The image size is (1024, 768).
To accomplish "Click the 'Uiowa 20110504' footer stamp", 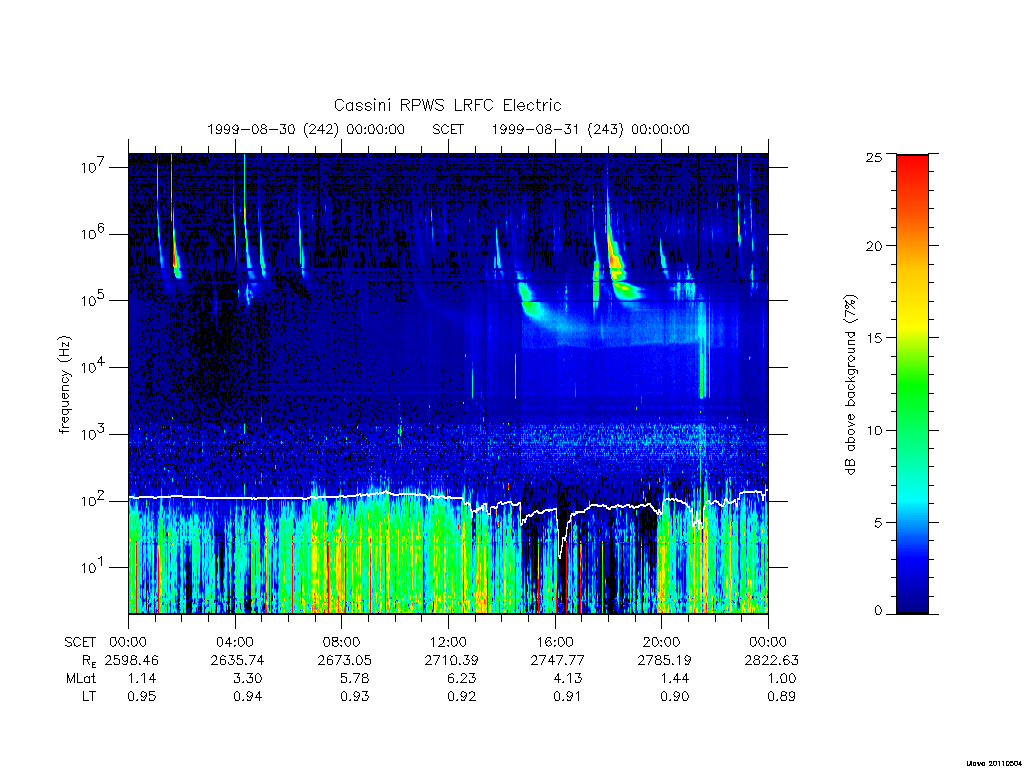I will point(993,763).
